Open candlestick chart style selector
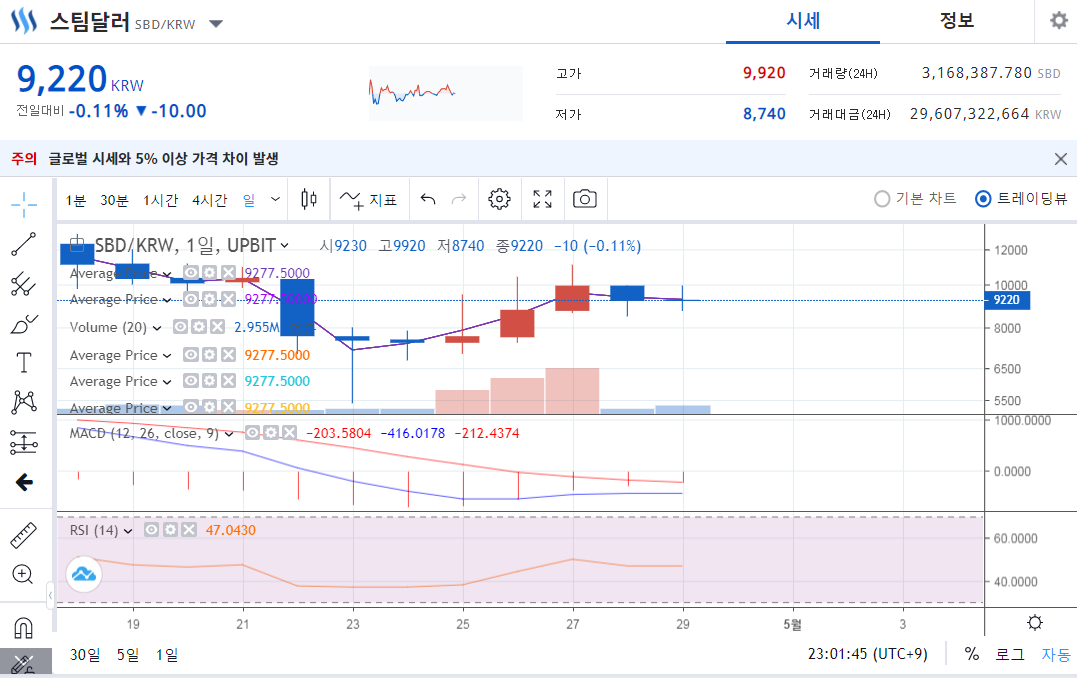The height and width of the screenshot is (678, 1077). pyautogui.click(x=309, y=199)
